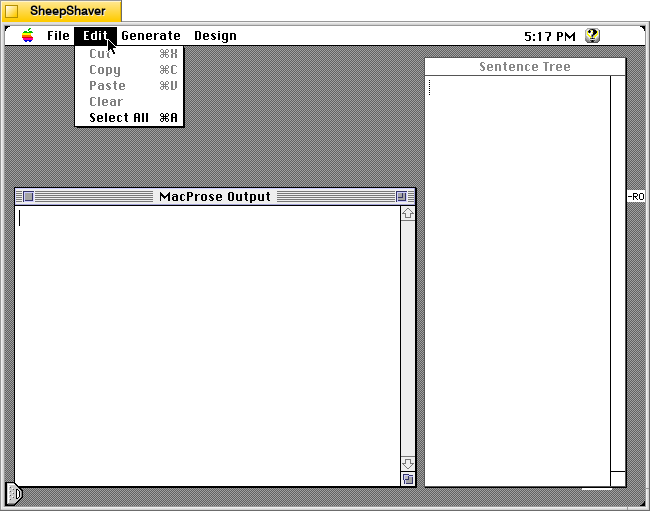The image size is (650, 511).
Task: Open the Generate menu
Action: pos(151,36)
